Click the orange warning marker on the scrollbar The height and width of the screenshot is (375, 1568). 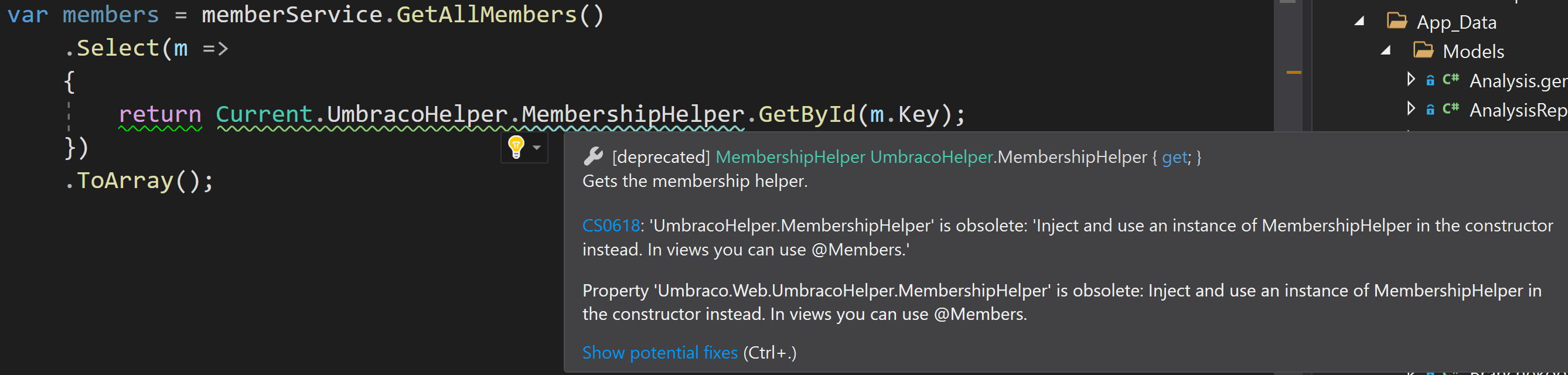pos(1294,73)
